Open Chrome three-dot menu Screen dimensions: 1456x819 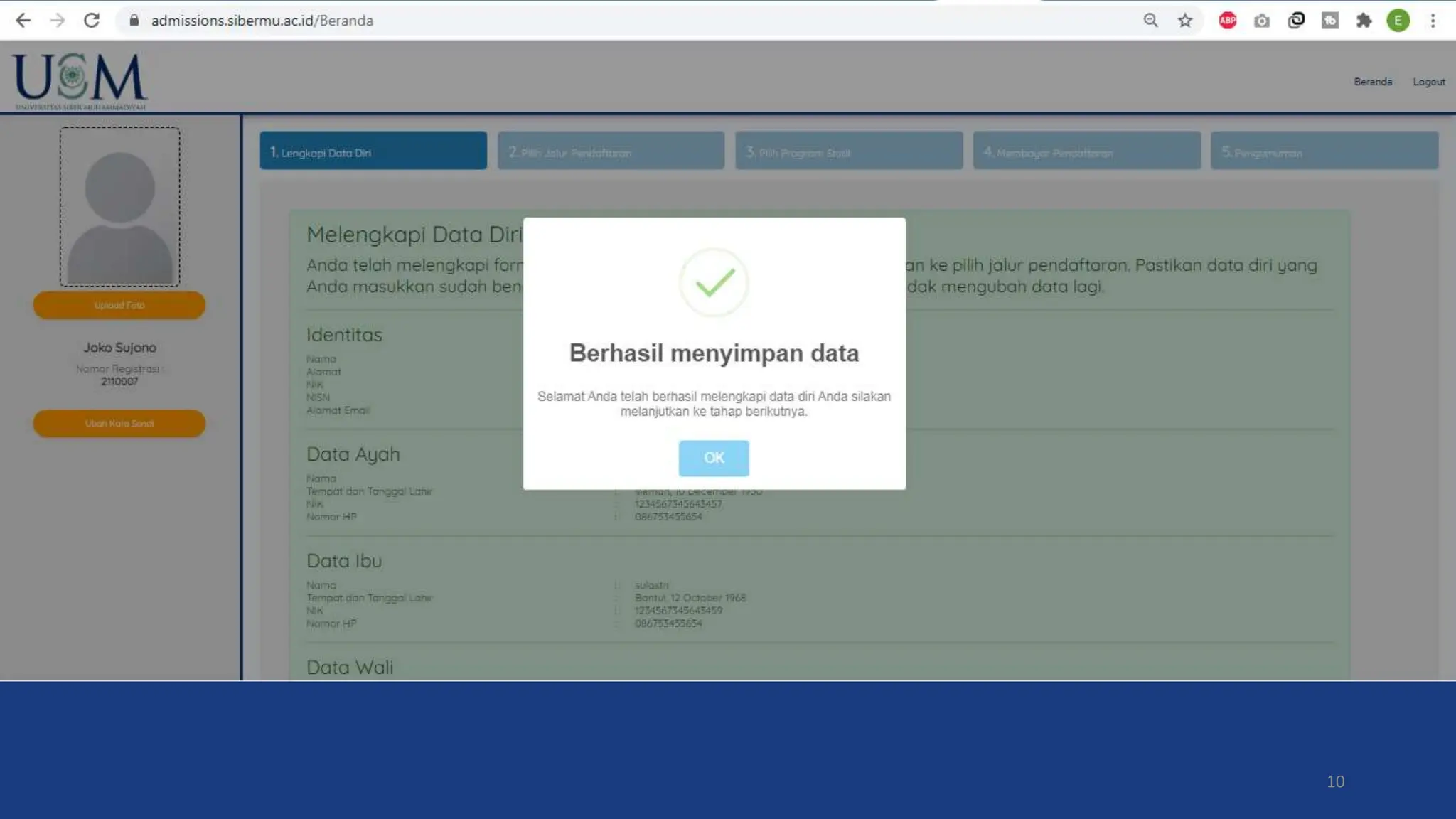(x=1433, y=21)
